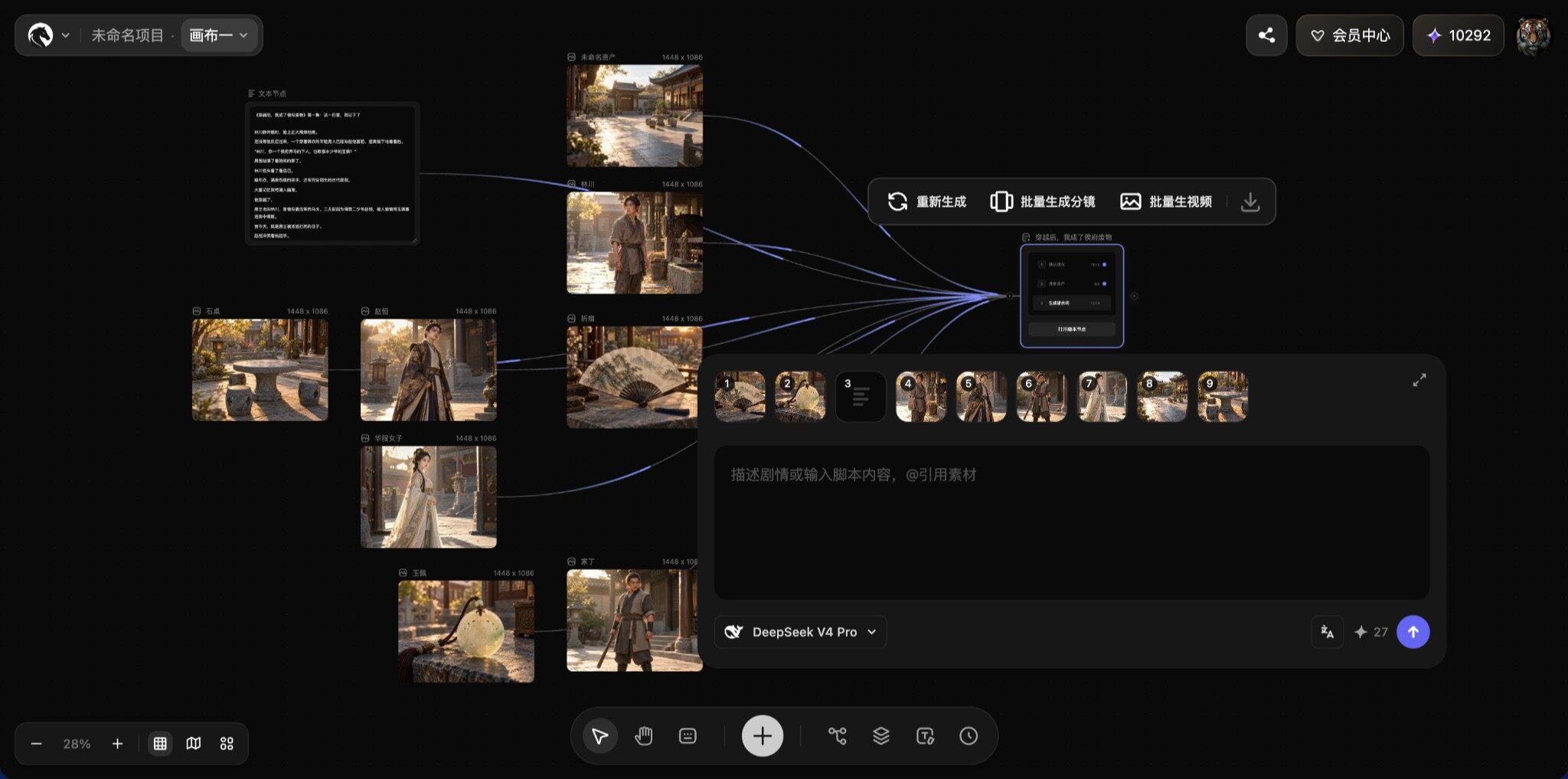This screenshot has height=779, width=1568.
Task: Select reference thumbnail number 1 (fan)
Action: point(740,397)
